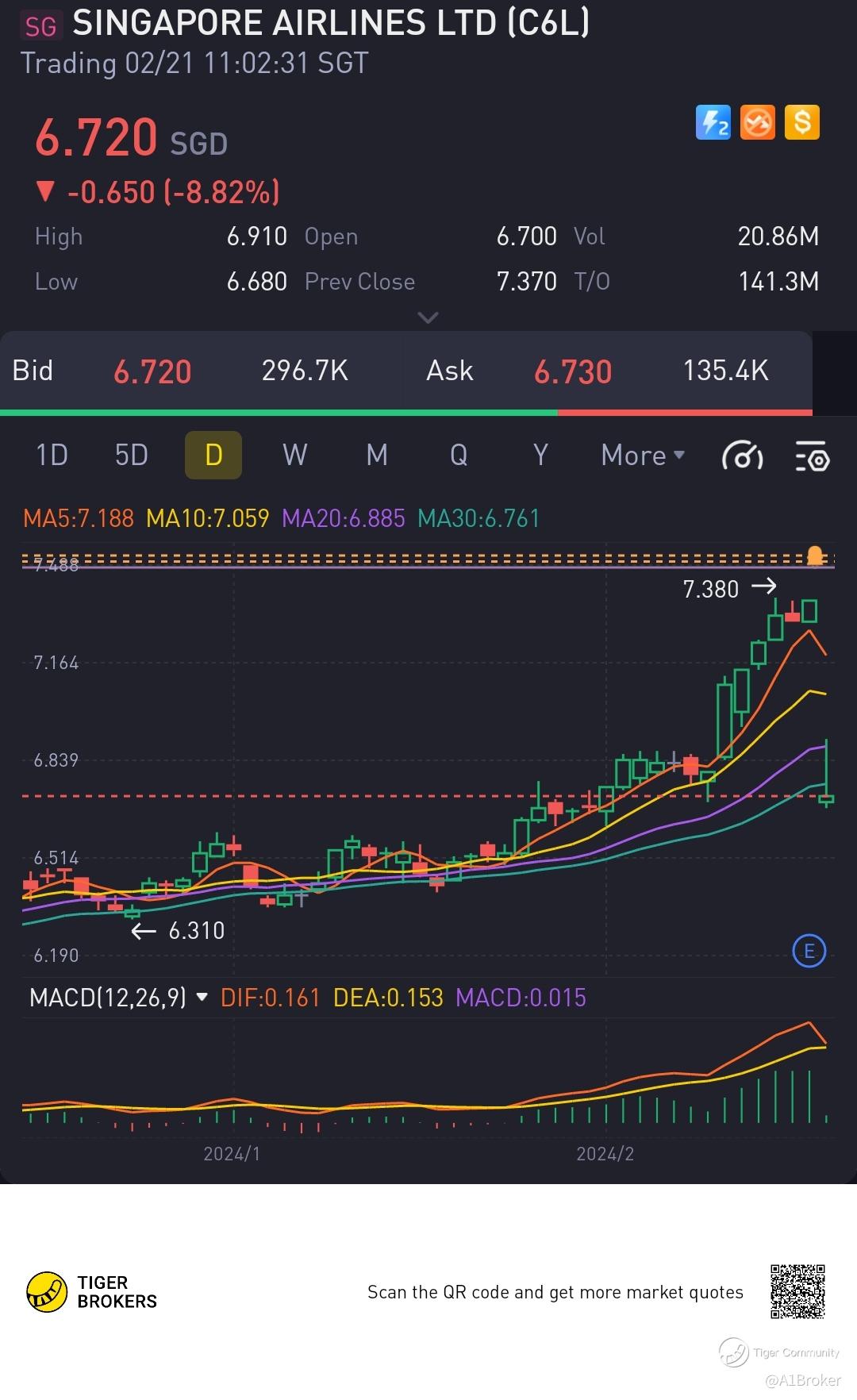Tap trading time 02/21 11:02:31 SGT

(194, 63)
